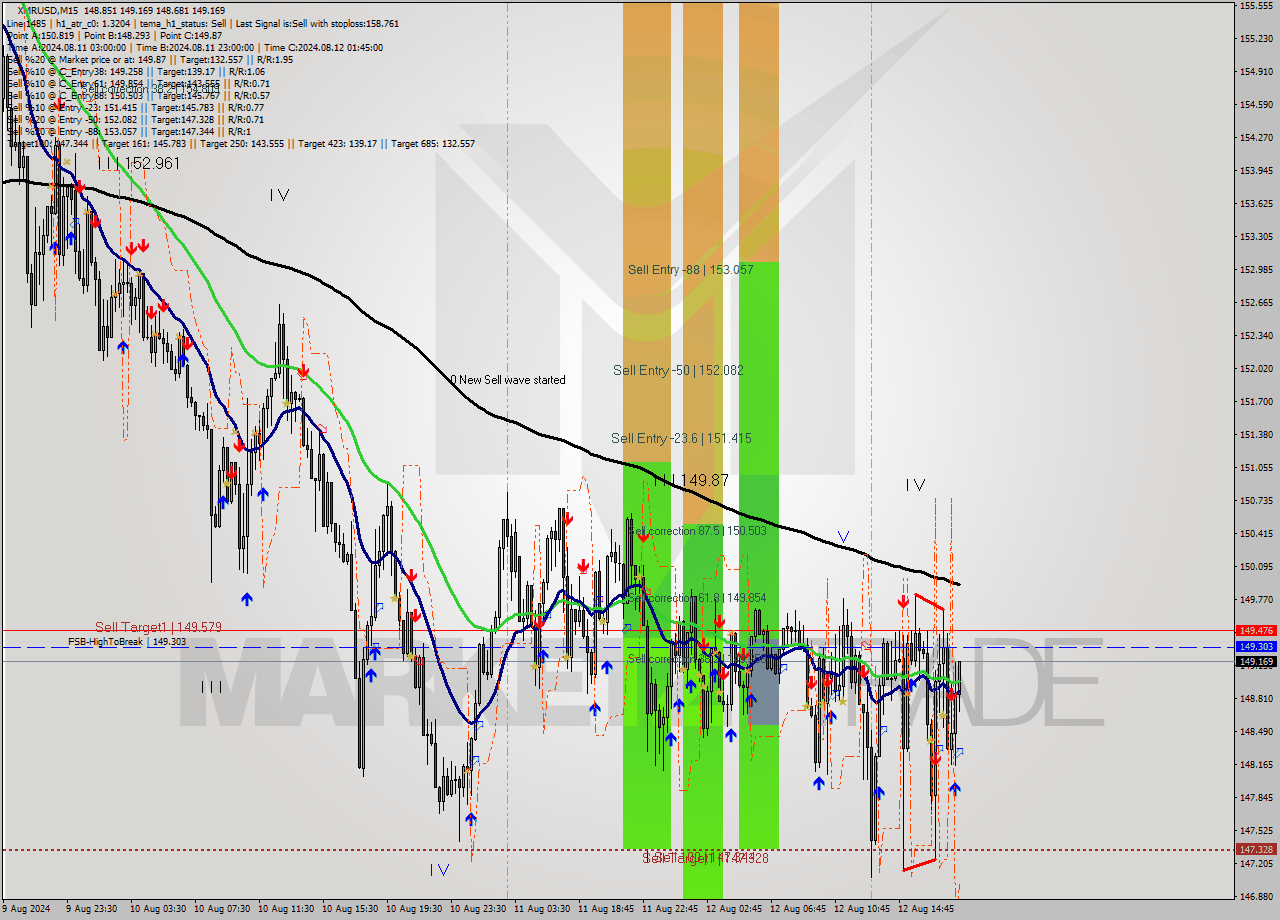The image size is (1280, 920).
Task: Click the 'Target 161: 145.783' targets line
Action: click(146, 144)
